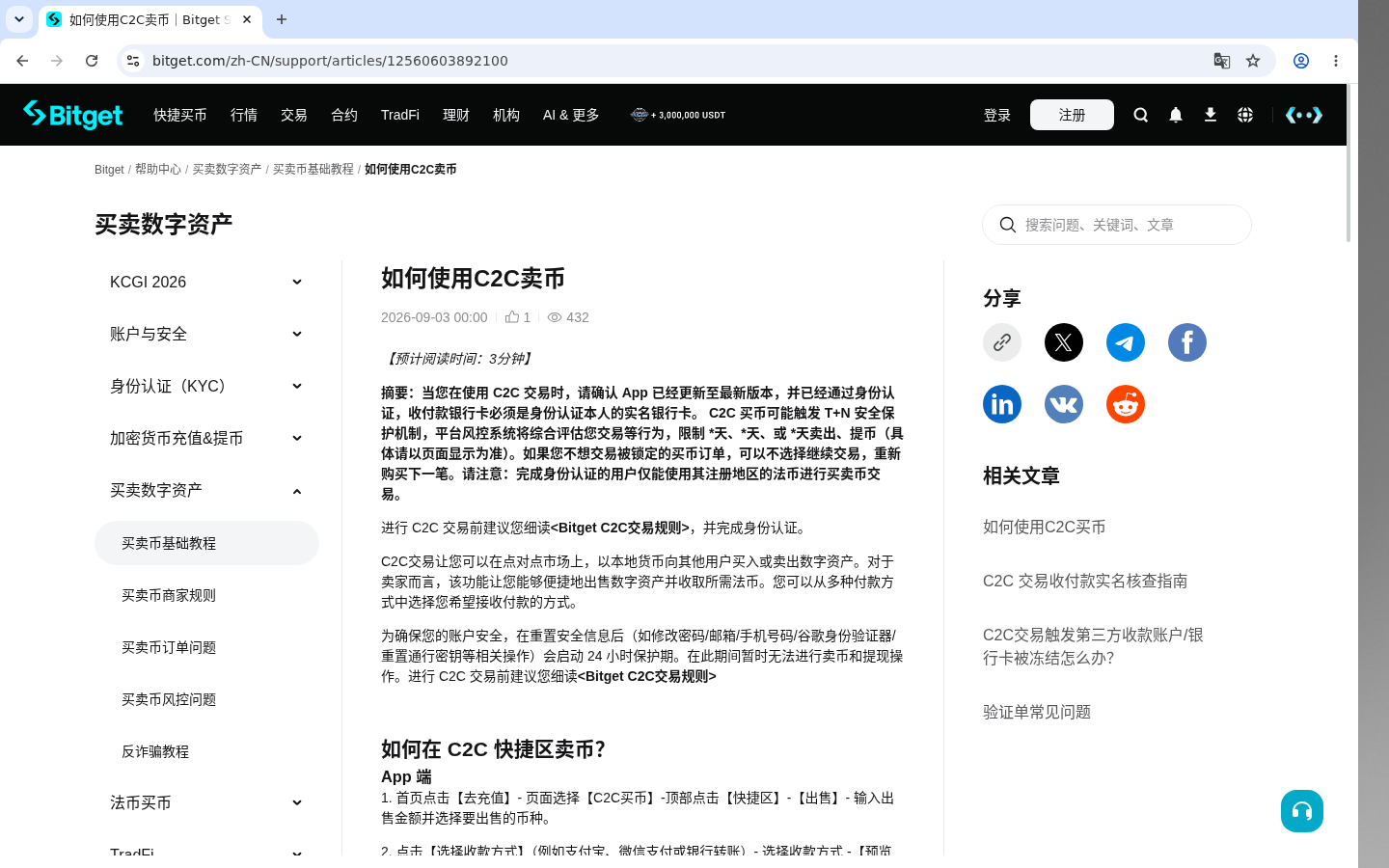This screenshot has width=1389, height=868.
Task: Open the customer support headset button
Action: tap(1302, 811)
